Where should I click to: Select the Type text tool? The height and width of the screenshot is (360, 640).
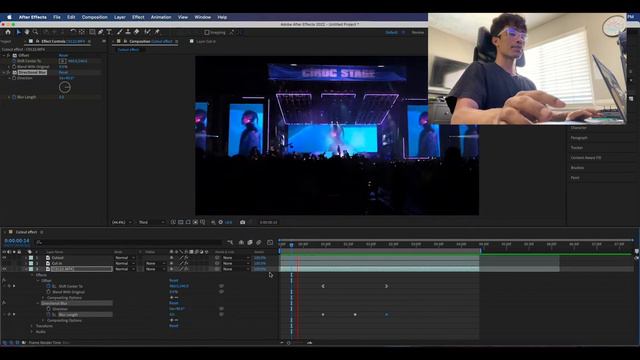(x=109, y=32)
